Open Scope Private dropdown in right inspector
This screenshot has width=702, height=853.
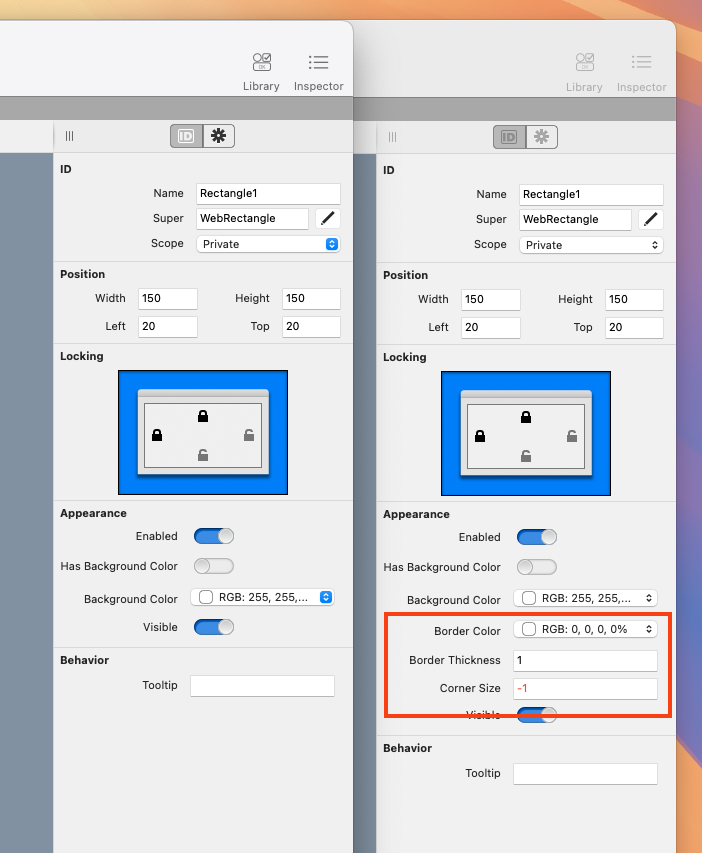[x=591, y=245]
